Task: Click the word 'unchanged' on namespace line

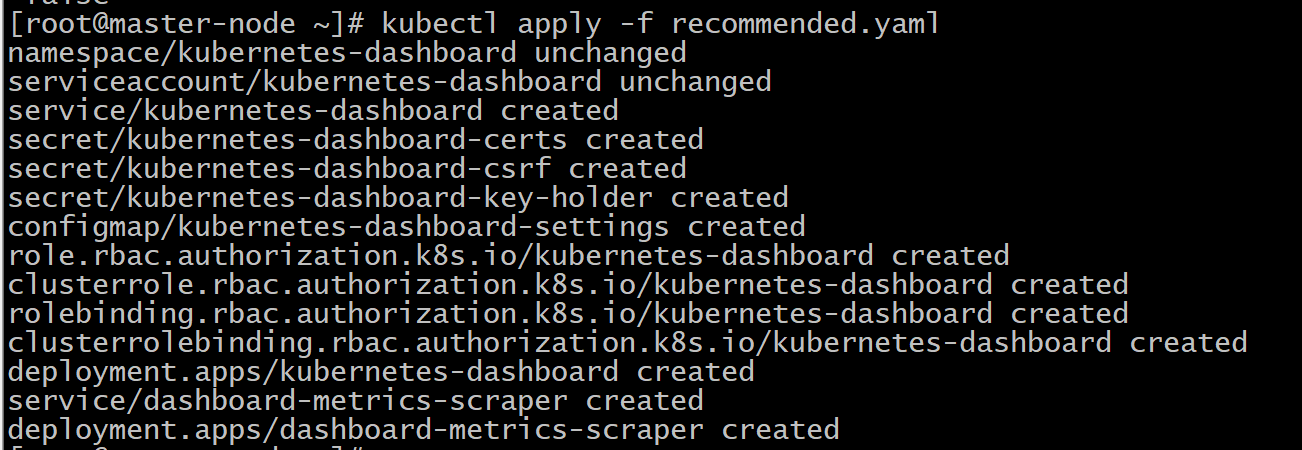Action: (611, 52)
